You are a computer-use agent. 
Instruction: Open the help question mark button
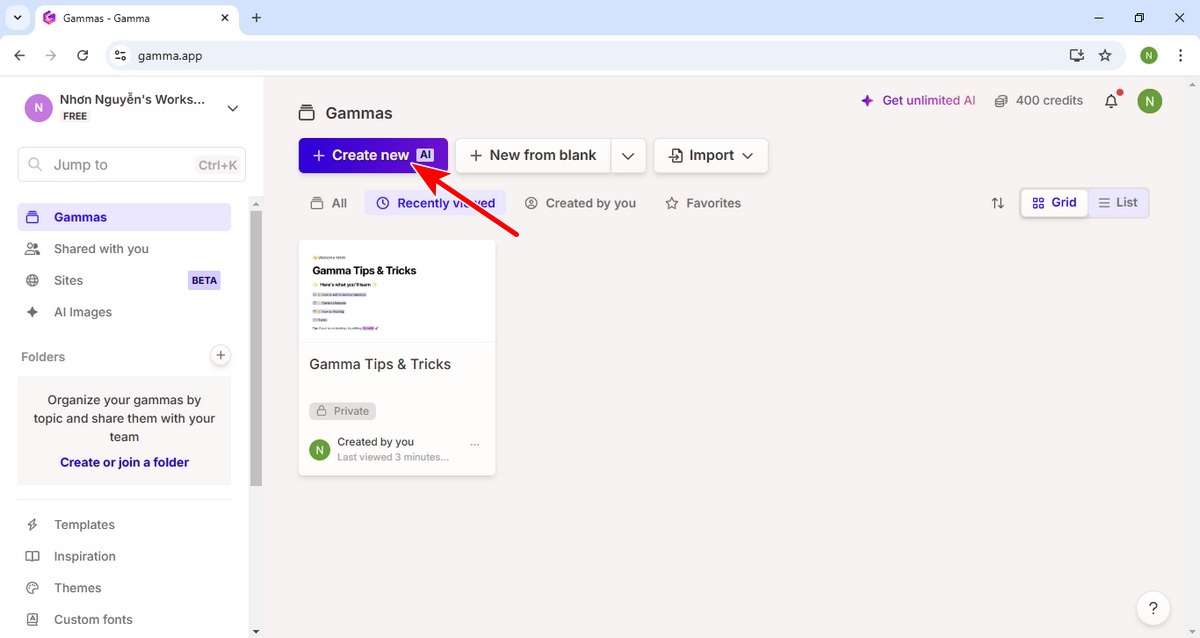pyautogui.click(x=1153, y=607)
